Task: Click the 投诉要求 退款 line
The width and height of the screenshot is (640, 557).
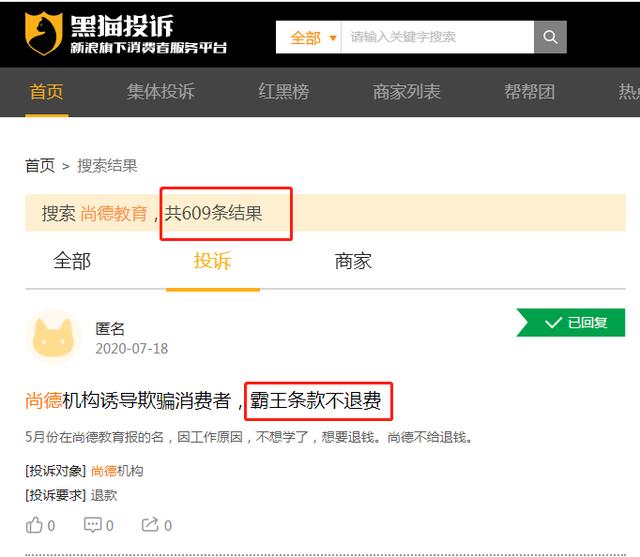Action: tap(71, 495)
